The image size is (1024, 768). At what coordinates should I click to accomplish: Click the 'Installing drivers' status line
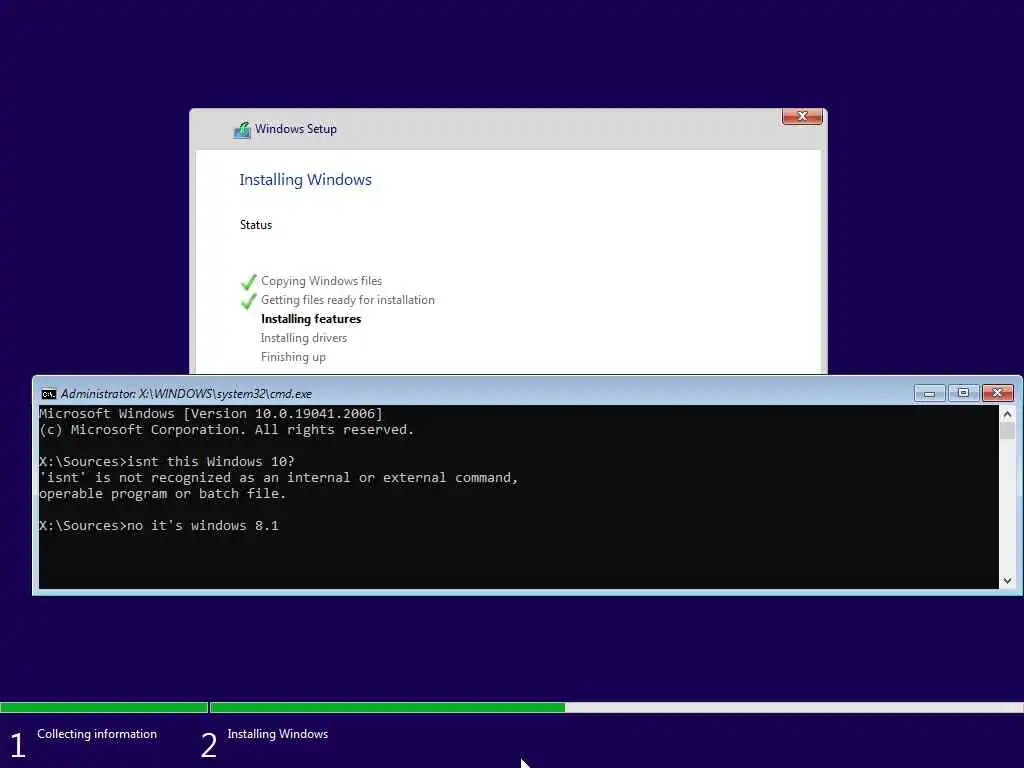304,338
